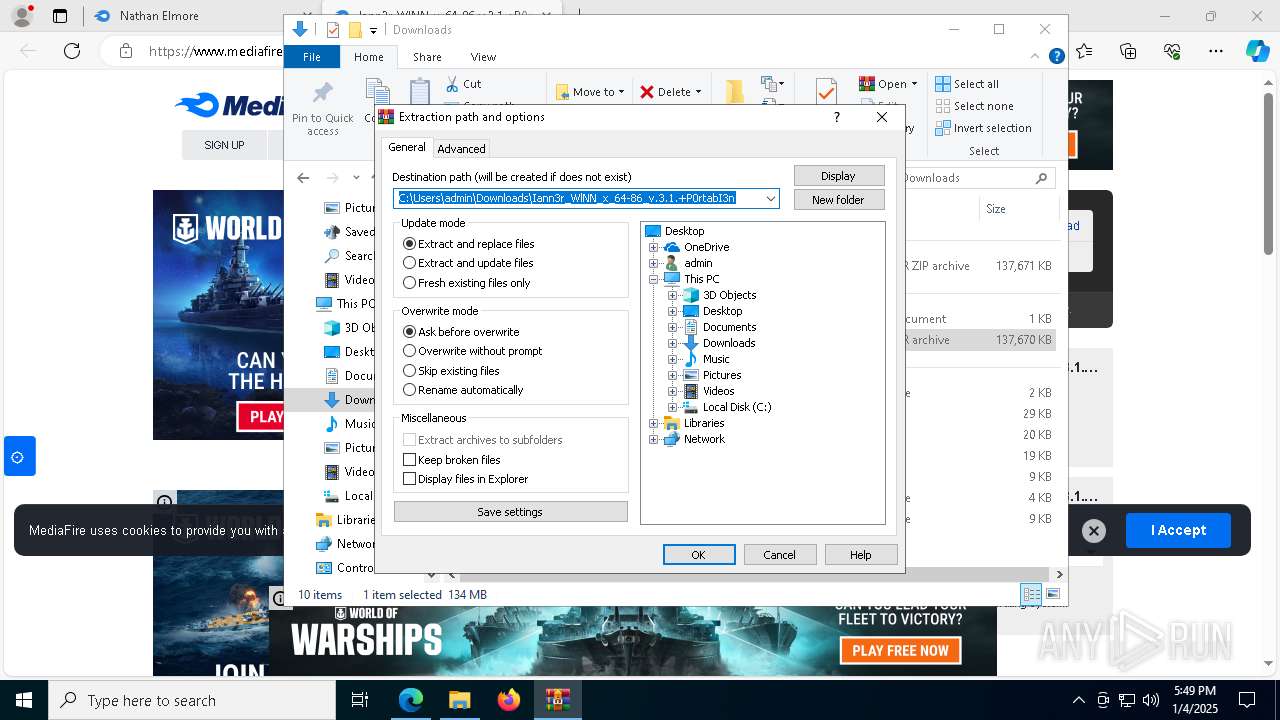
Task: Open destination path dropdown arrow
Action: 770,198
